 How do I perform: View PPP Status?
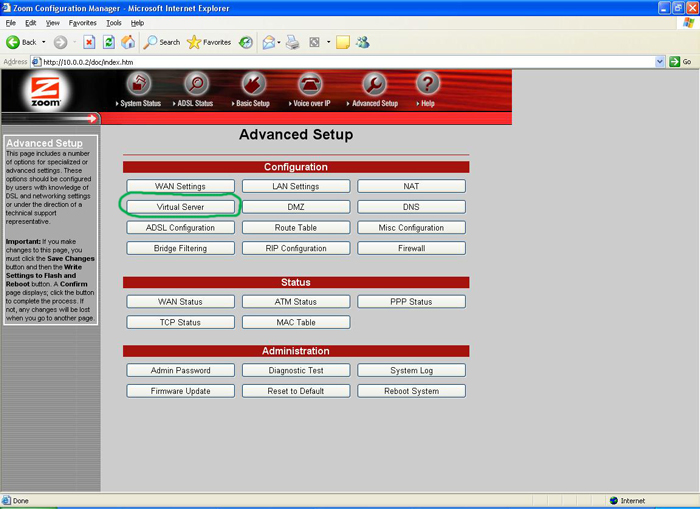(x=411, y=301)
